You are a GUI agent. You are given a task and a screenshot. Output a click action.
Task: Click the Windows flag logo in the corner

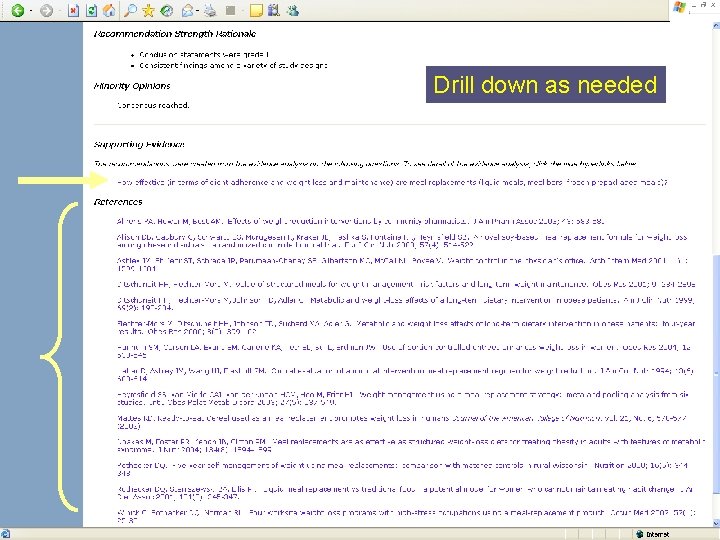tap(679, 8)
